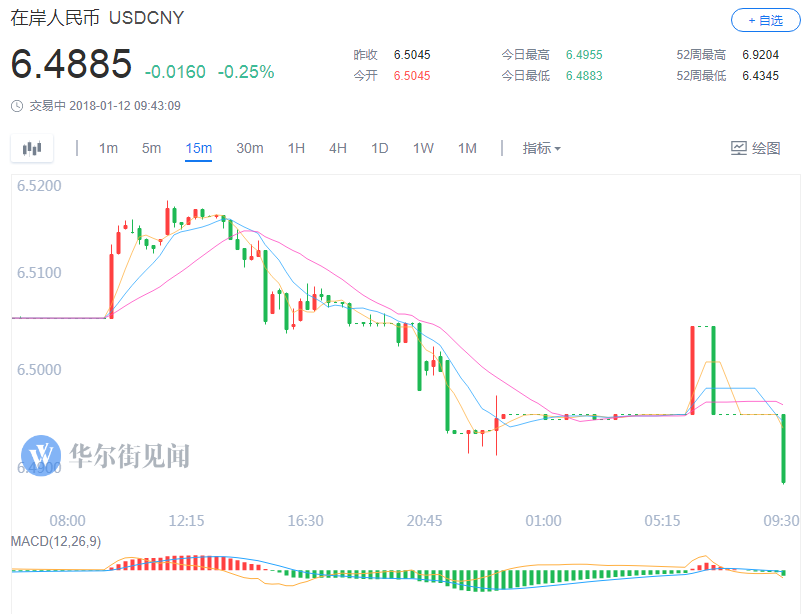The height and width of the screenshot is (614, 811).
Task: Click the clock icon beside trading time
Action: (17, 106)
